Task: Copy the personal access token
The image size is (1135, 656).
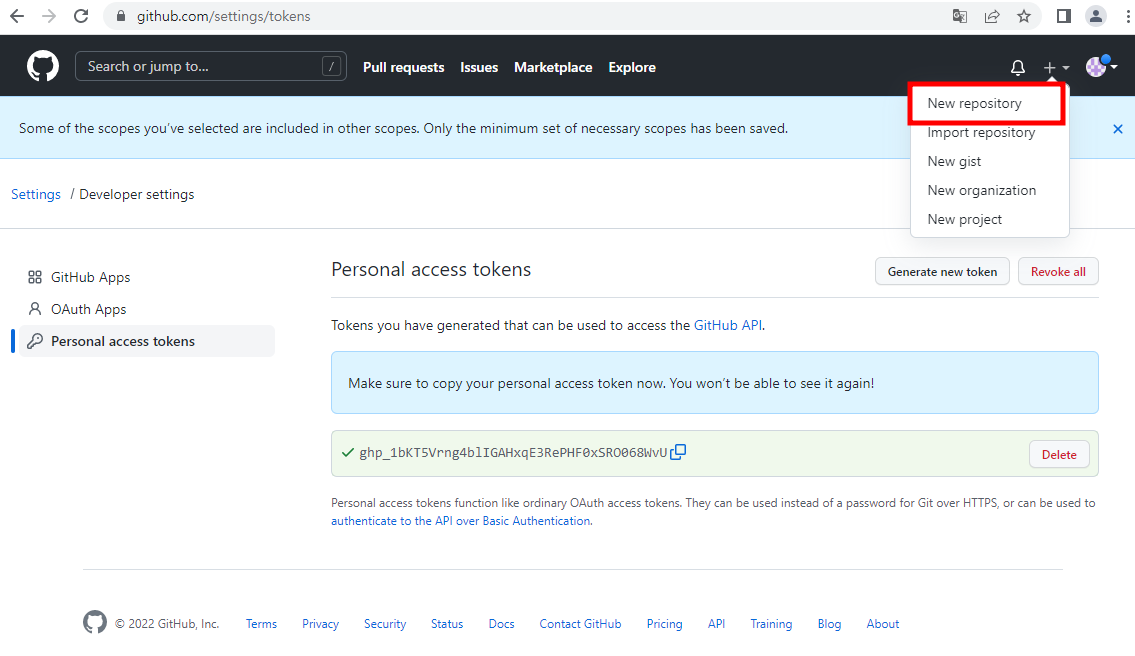Action: (x=678, y=452)
